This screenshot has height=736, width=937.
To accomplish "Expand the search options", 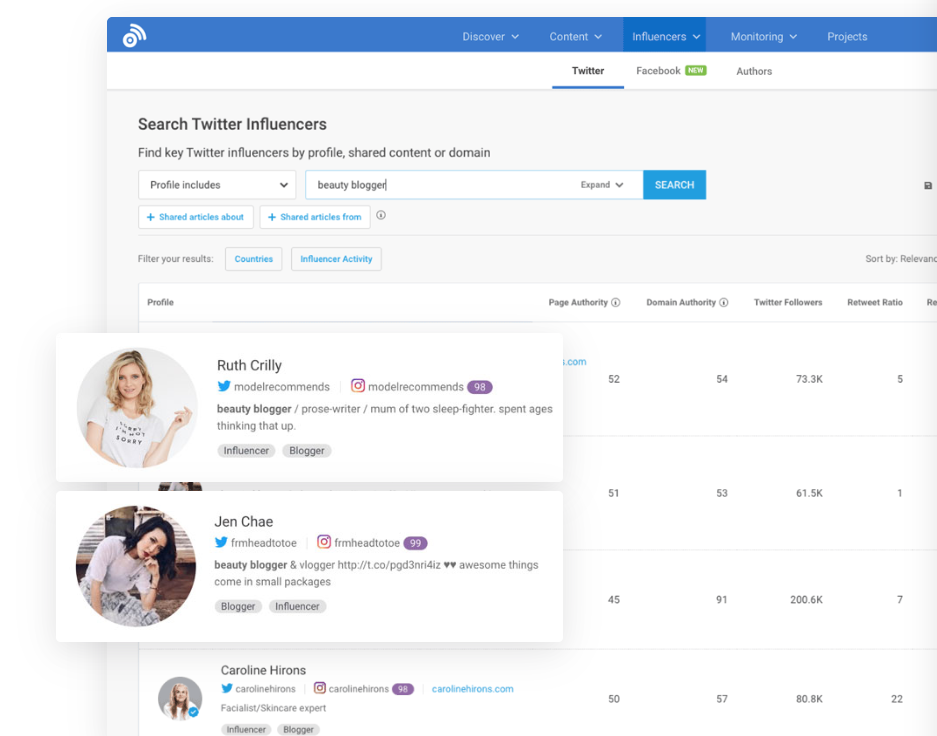I will (x=602, y=185).
